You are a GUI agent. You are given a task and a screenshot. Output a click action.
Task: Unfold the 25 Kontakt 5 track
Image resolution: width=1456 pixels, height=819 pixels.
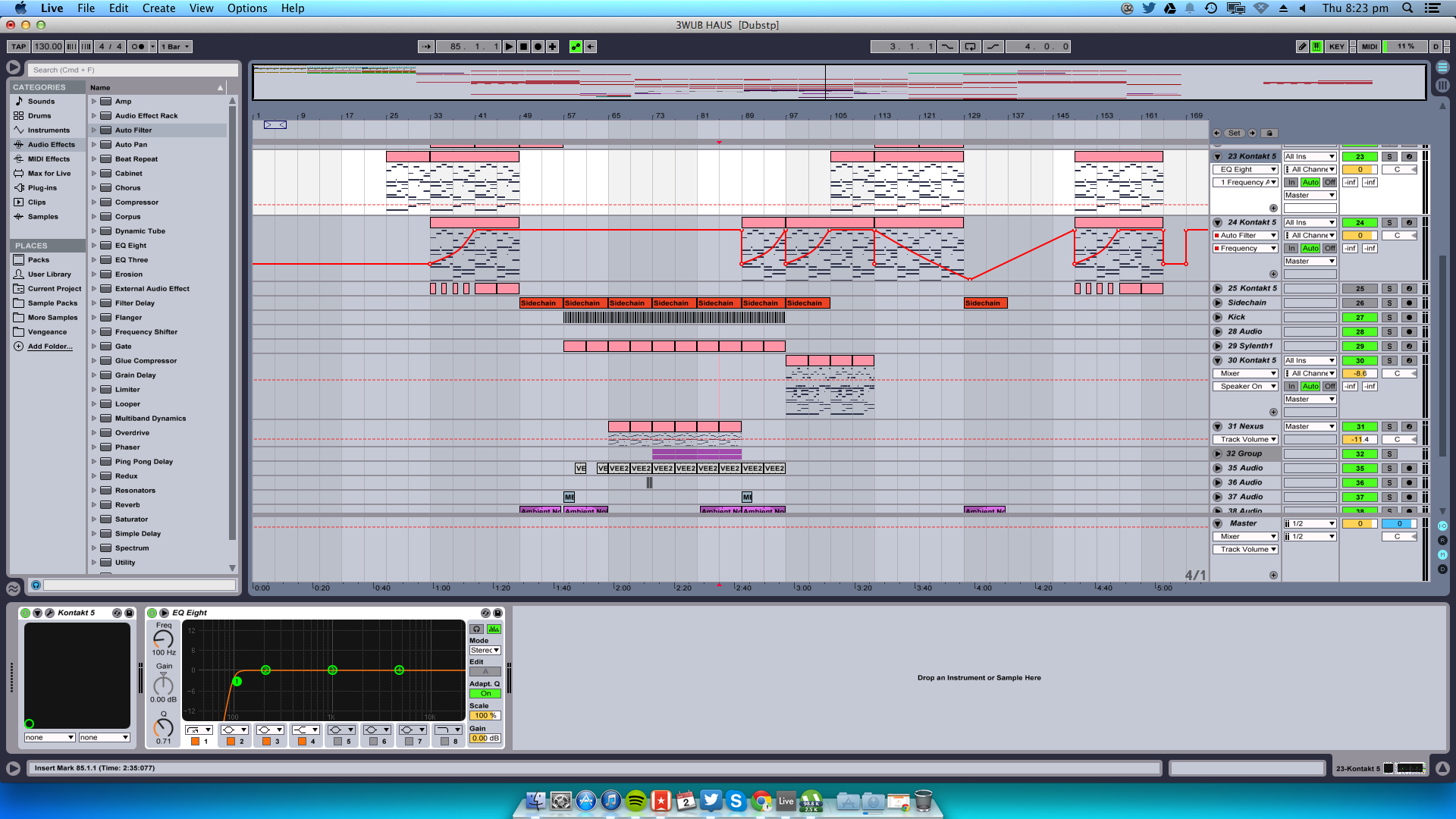point(1217,289)
